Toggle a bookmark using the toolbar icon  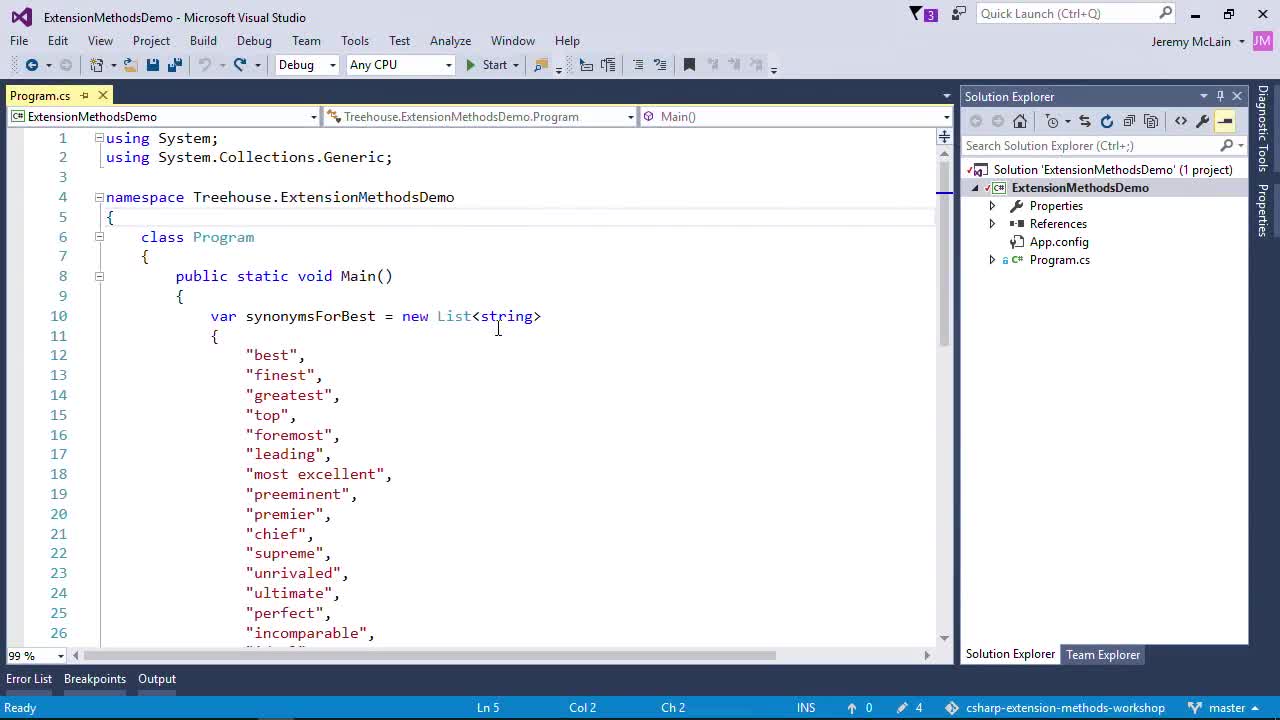(x=690, y=65)
